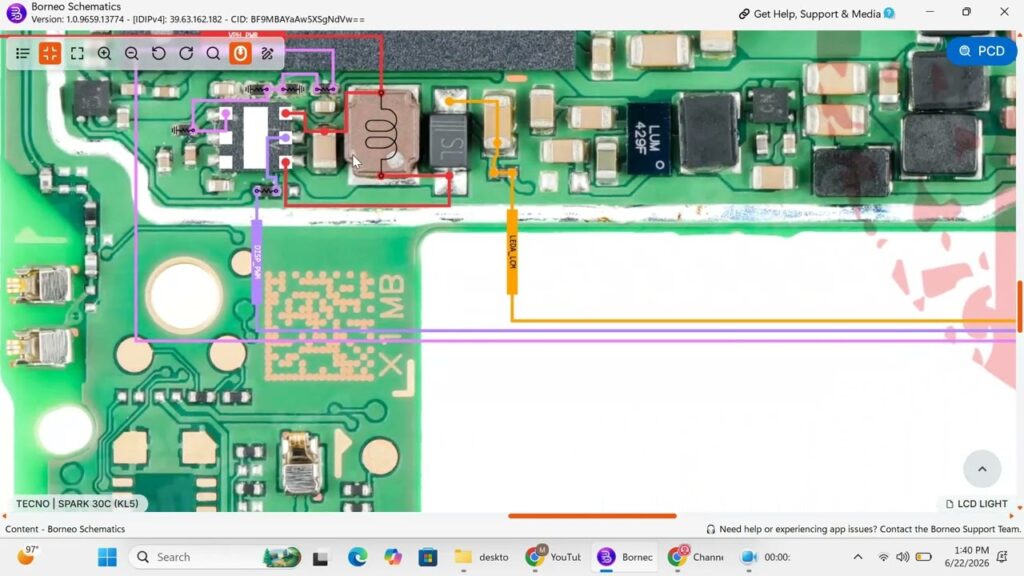Viewport: 1024px width, 576px height.
Task: Open the PCD search button
Action: click(982, 51)
